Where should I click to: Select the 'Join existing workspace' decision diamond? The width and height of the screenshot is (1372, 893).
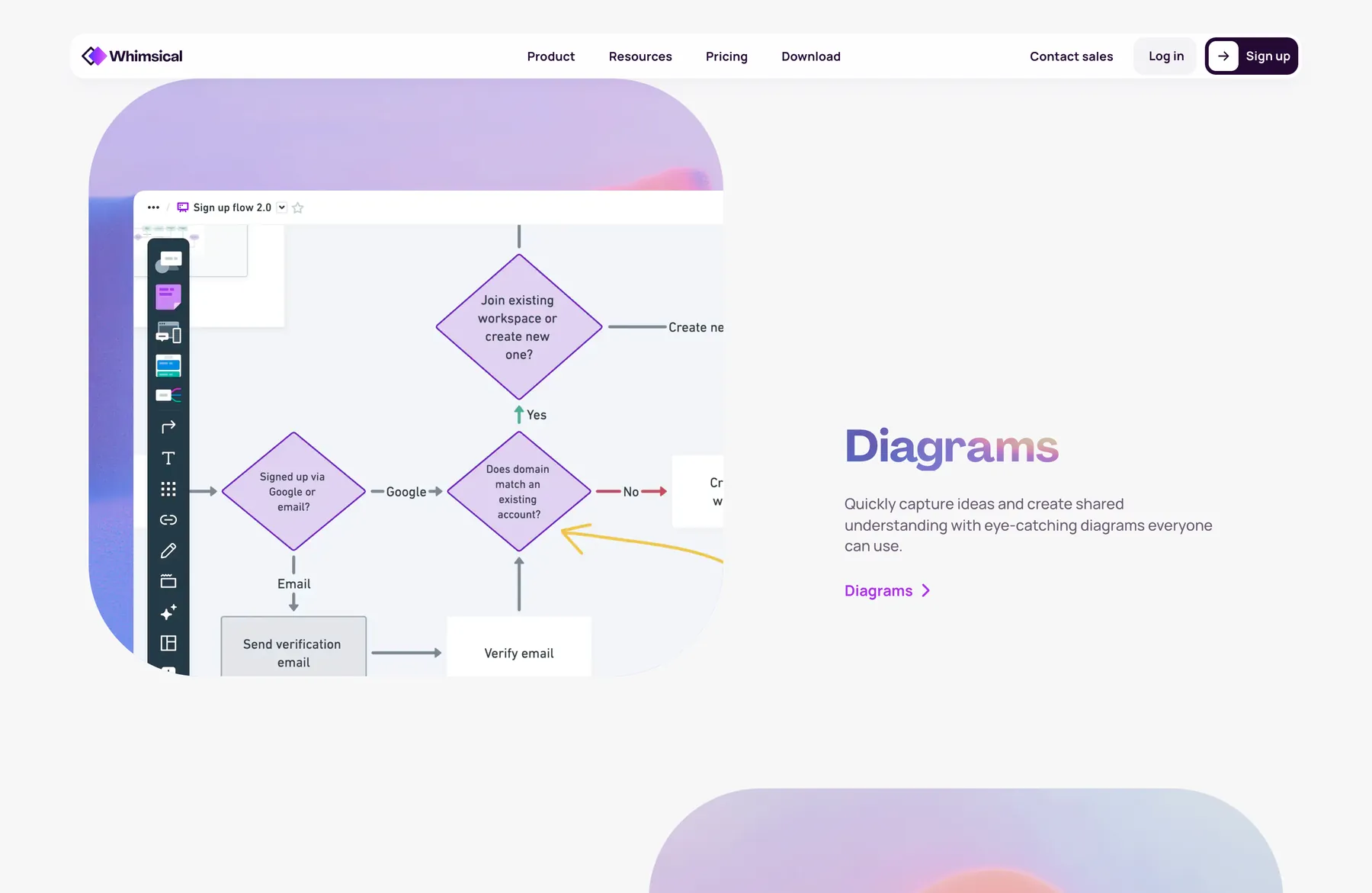tap(519, 327)
